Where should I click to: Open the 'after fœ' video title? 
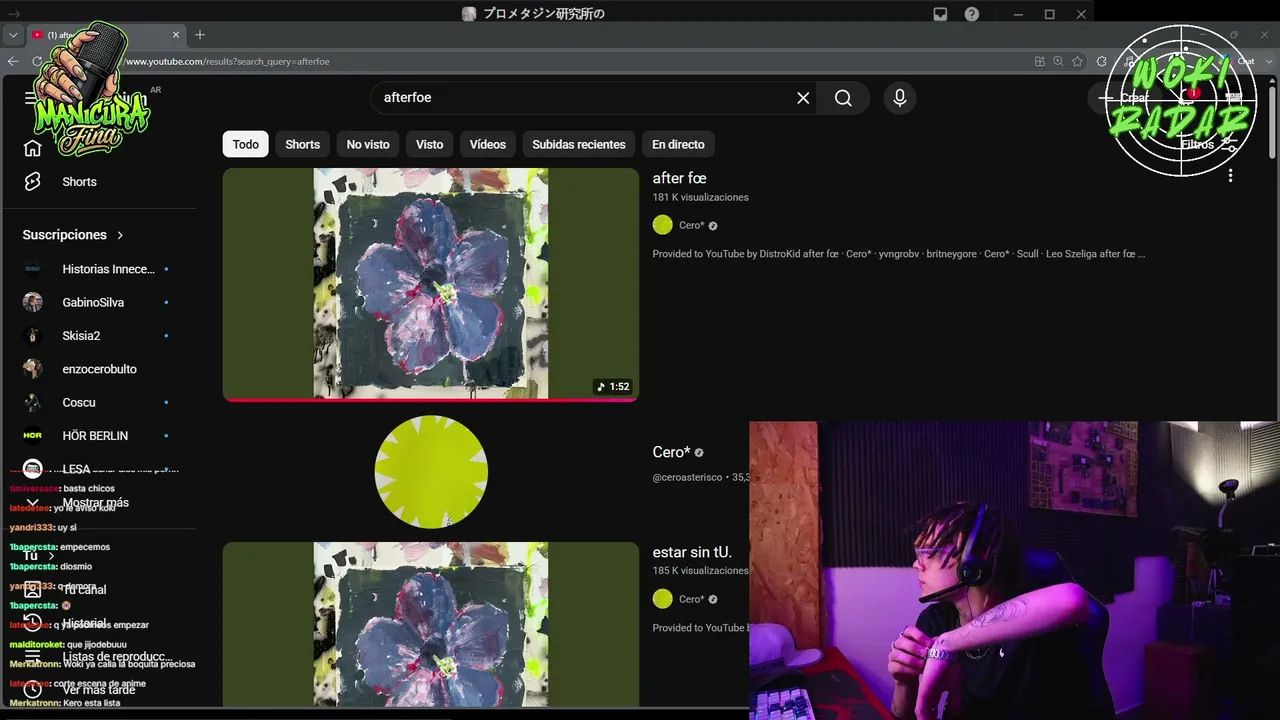(680, 178)
